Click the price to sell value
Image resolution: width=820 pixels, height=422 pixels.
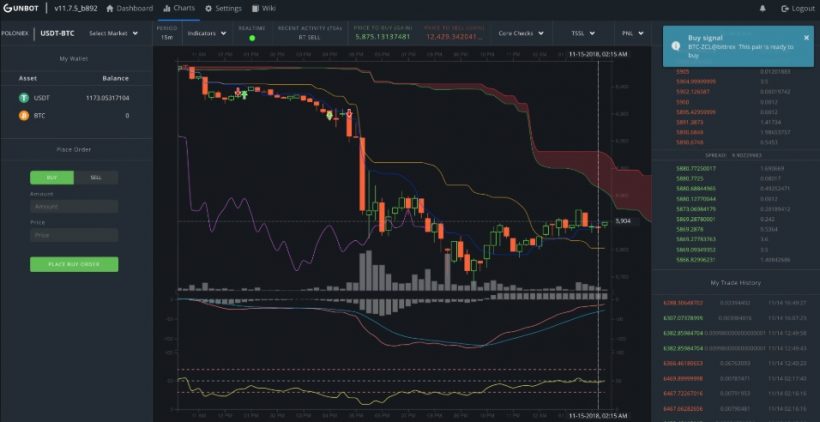pos(452,37)
